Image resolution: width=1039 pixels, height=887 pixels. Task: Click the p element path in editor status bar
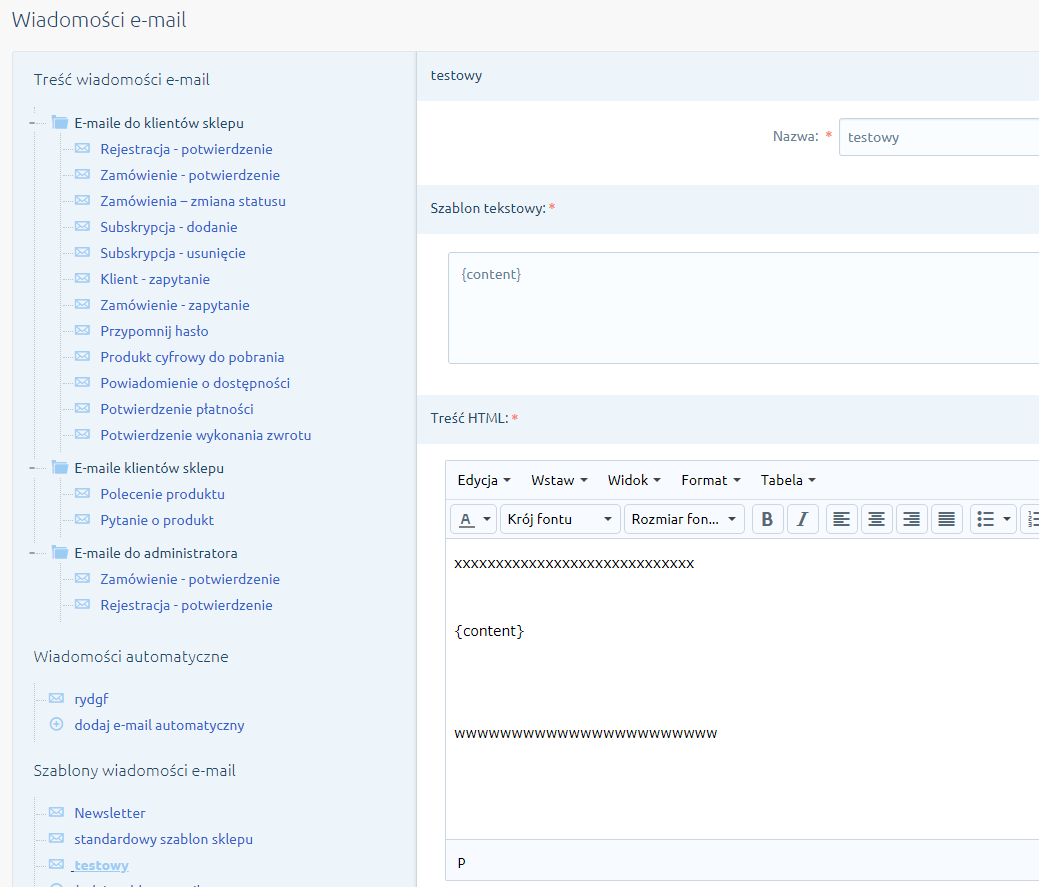point(462,862)
